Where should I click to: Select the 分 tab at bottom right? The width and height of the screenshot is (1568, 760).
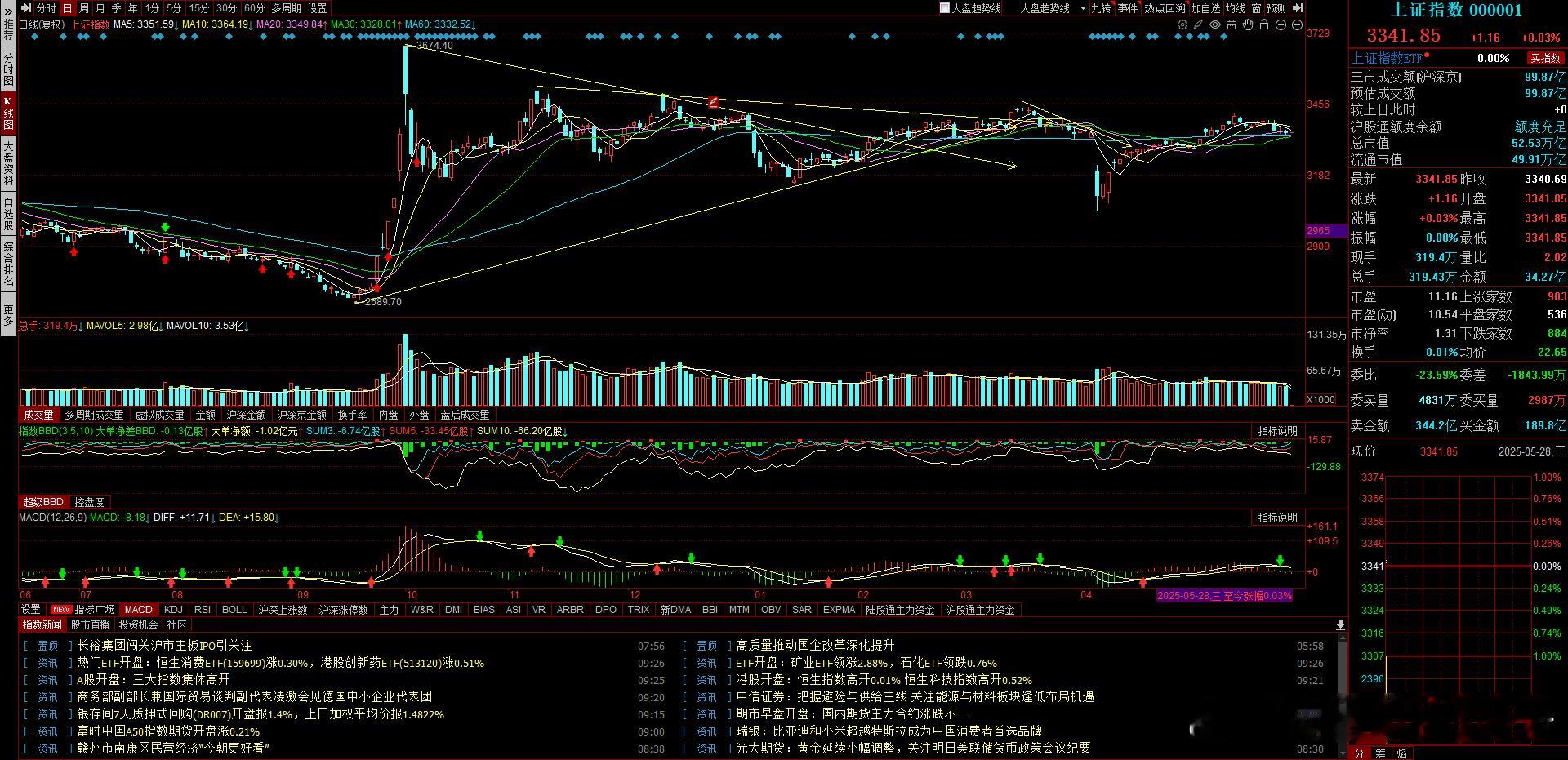1360,753
